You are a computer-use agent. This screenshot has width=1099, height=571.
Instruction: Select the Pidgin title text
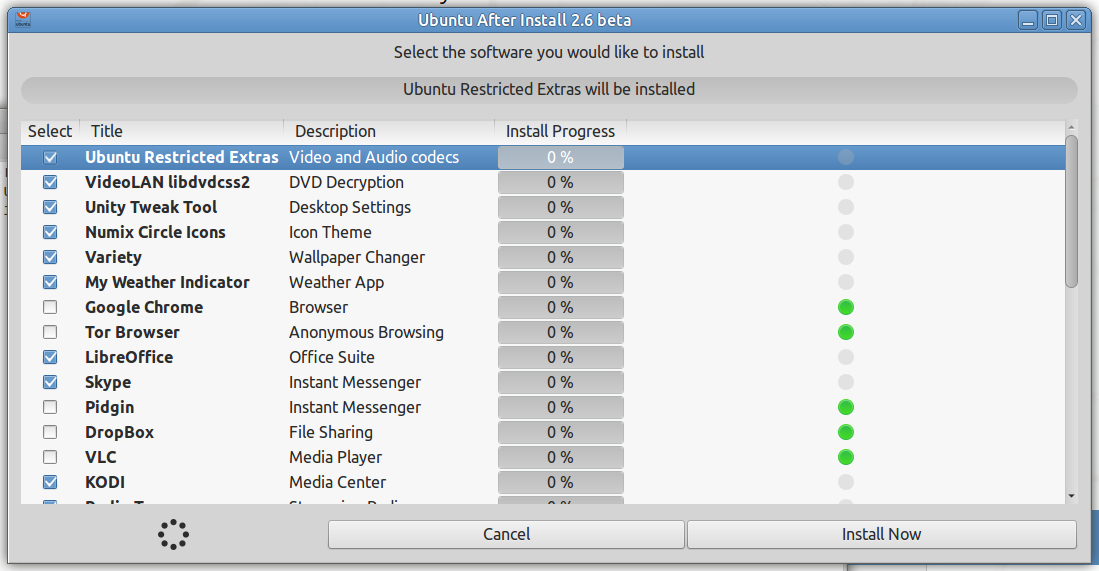(x=109, y=407)
